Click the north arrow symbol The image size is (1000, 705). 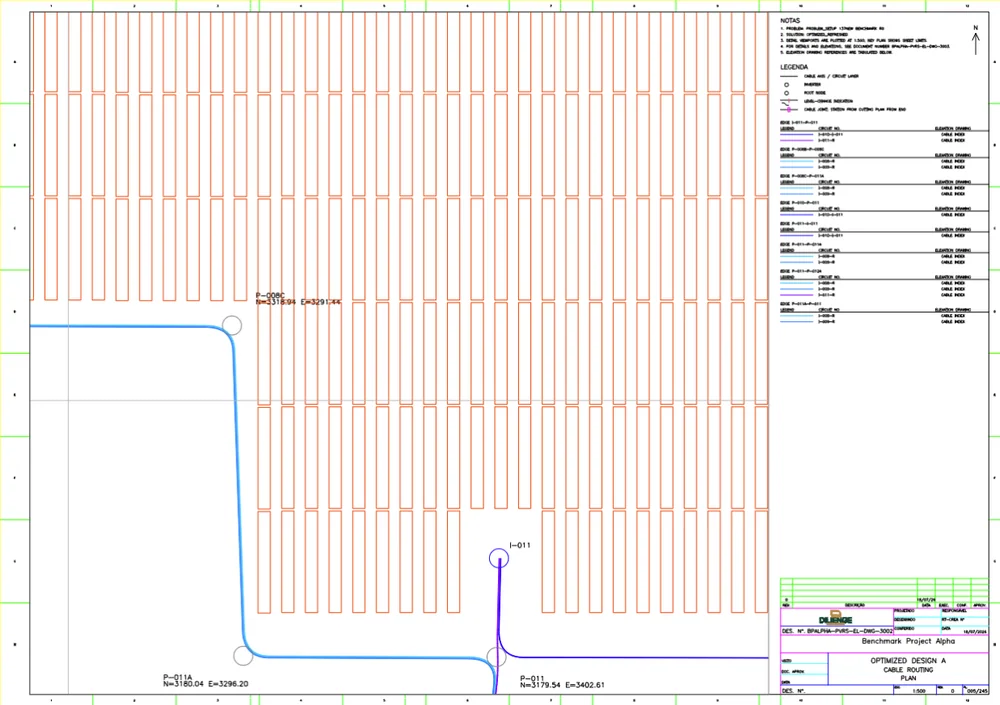coord(975,41)
